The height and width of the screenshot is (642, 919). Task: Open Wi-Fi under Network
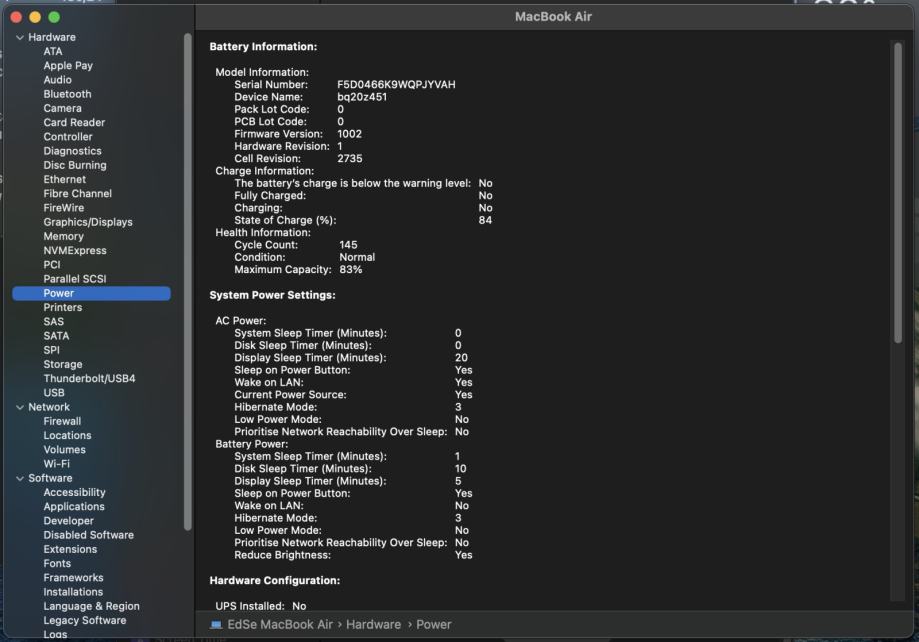pyautogui.click(x=56, y=464)
